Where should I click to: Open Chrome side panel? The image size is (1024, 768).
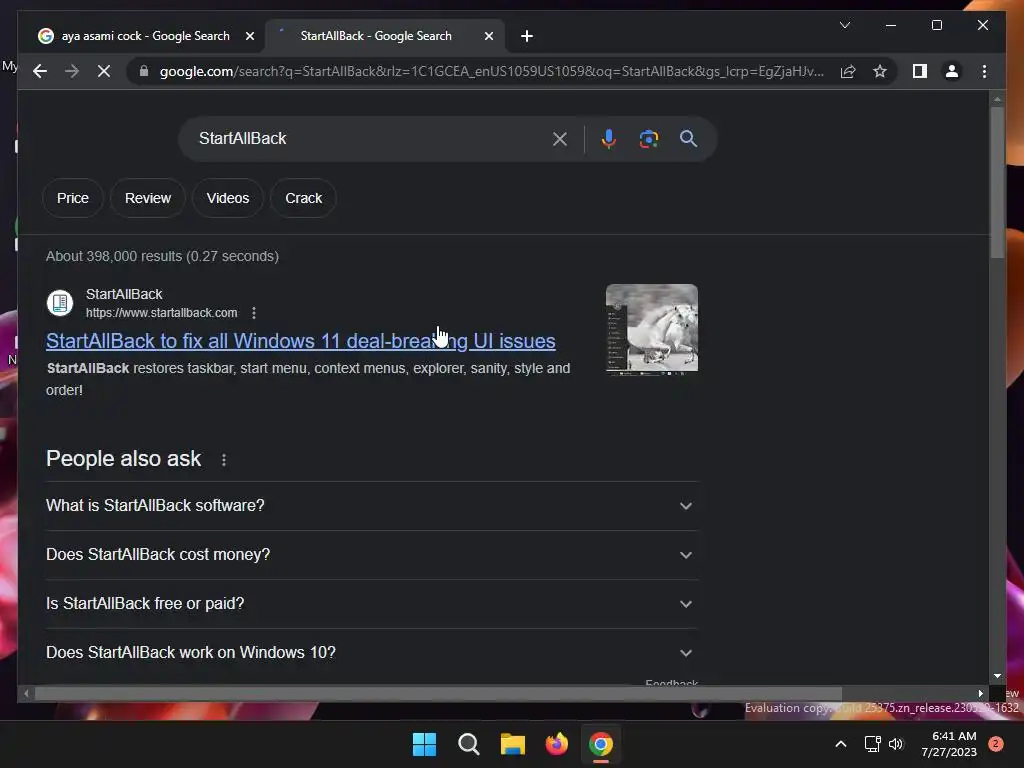coord(920,71)
